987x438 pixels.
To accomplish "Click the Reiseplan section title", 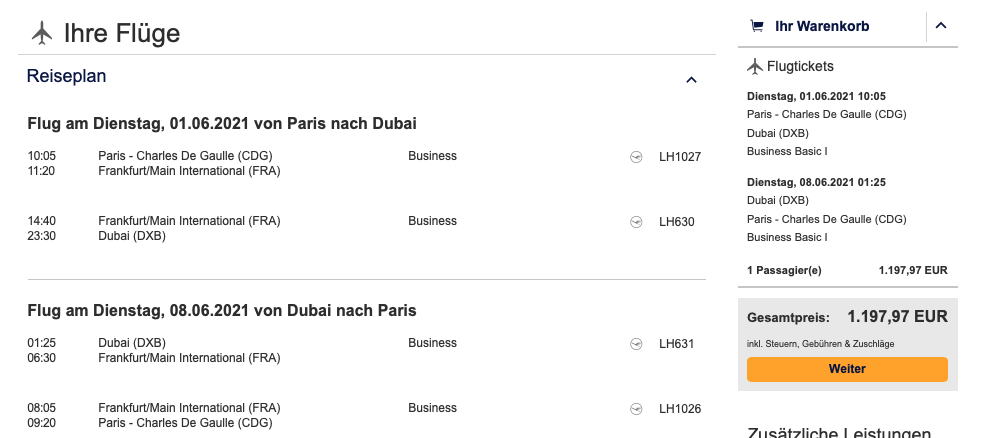I will coord(66,76).
